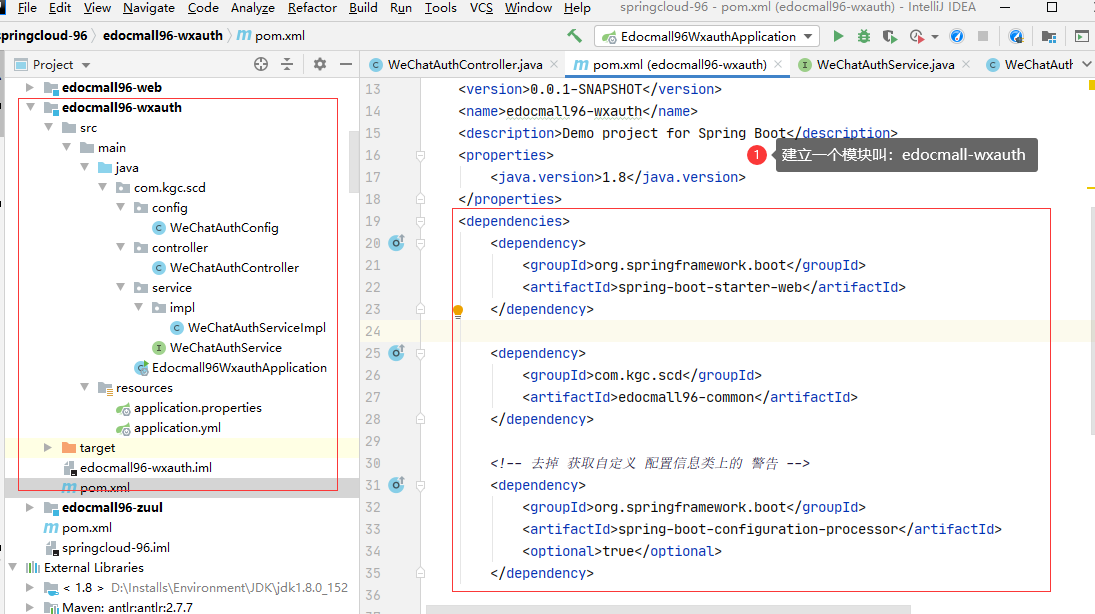Click the yellow warning indicator on editor stripe

[x=1091, y=85]
